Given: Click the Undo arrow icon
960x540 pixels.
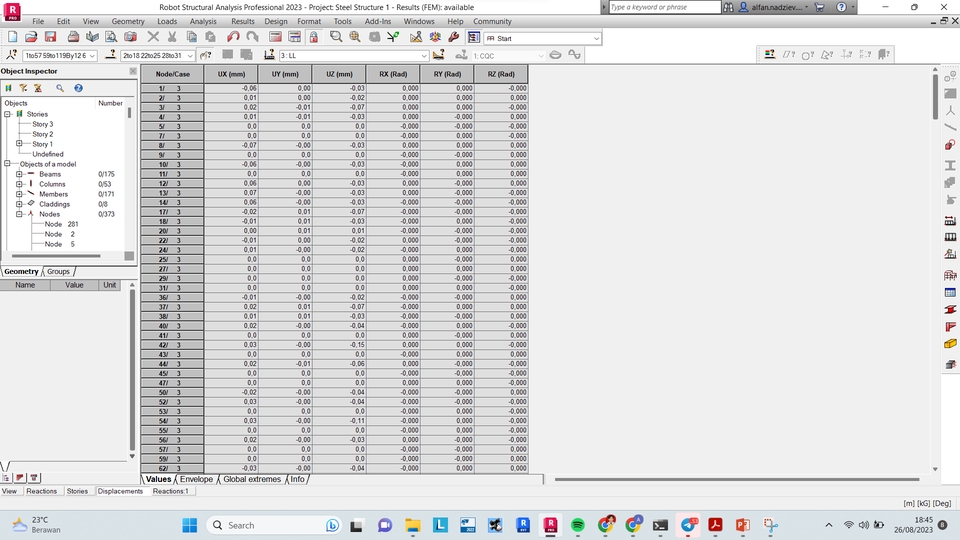Looking at the screenshot, I should click(233, 37).
